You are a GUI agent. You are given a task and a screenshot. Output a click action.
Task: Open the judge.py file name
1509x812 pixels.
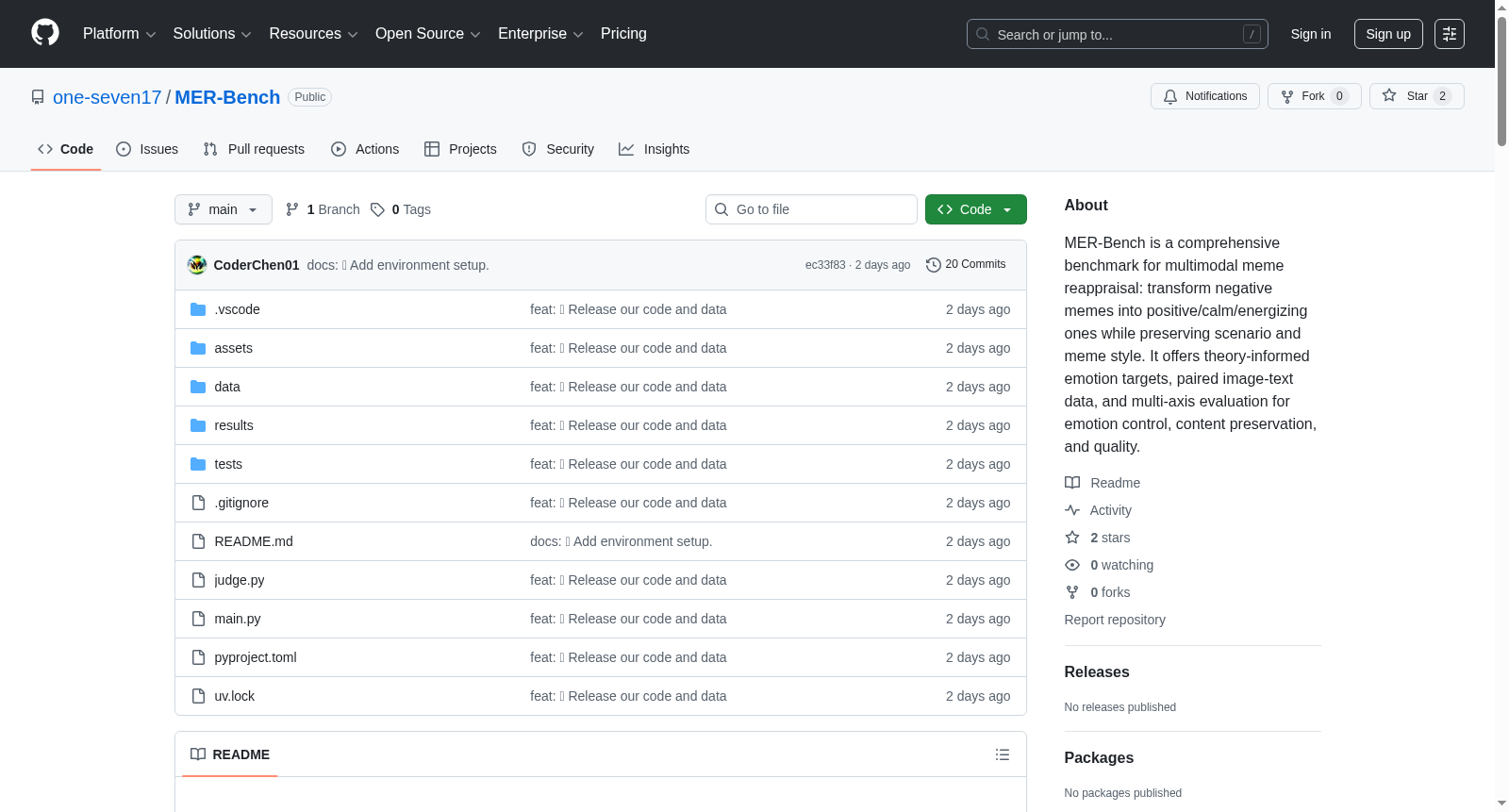(x=240, y=580)
